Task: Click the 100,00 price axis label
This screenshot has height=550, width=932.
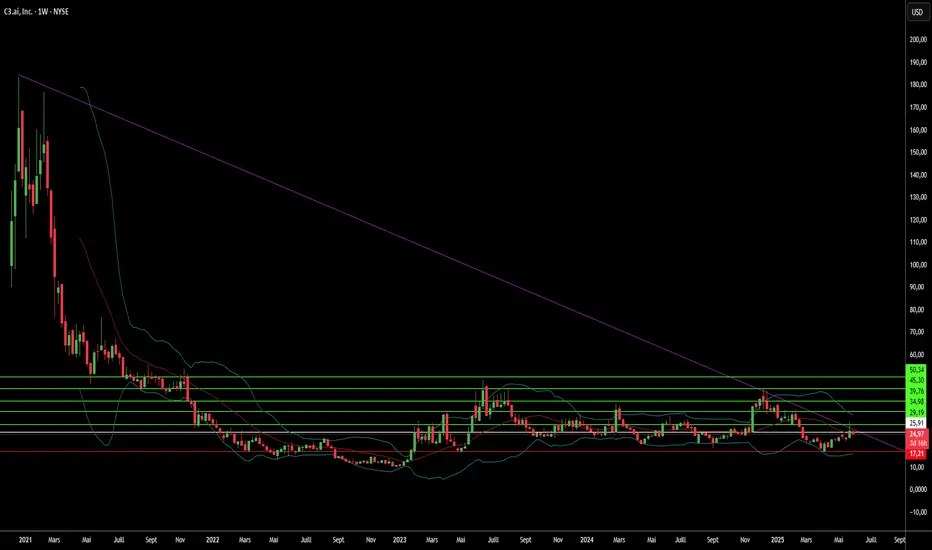Action: pos(918,265)
